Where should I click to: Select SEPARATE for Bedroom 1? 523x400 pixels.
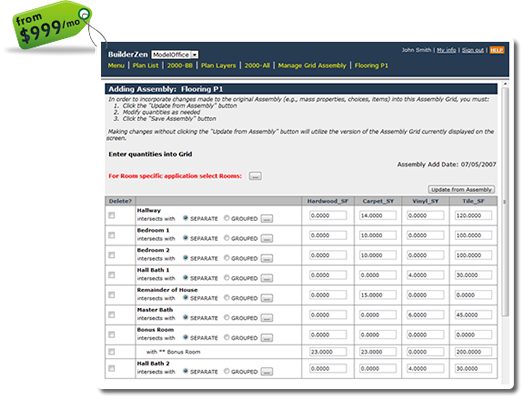pyautogui.click(x=185, y=238)
